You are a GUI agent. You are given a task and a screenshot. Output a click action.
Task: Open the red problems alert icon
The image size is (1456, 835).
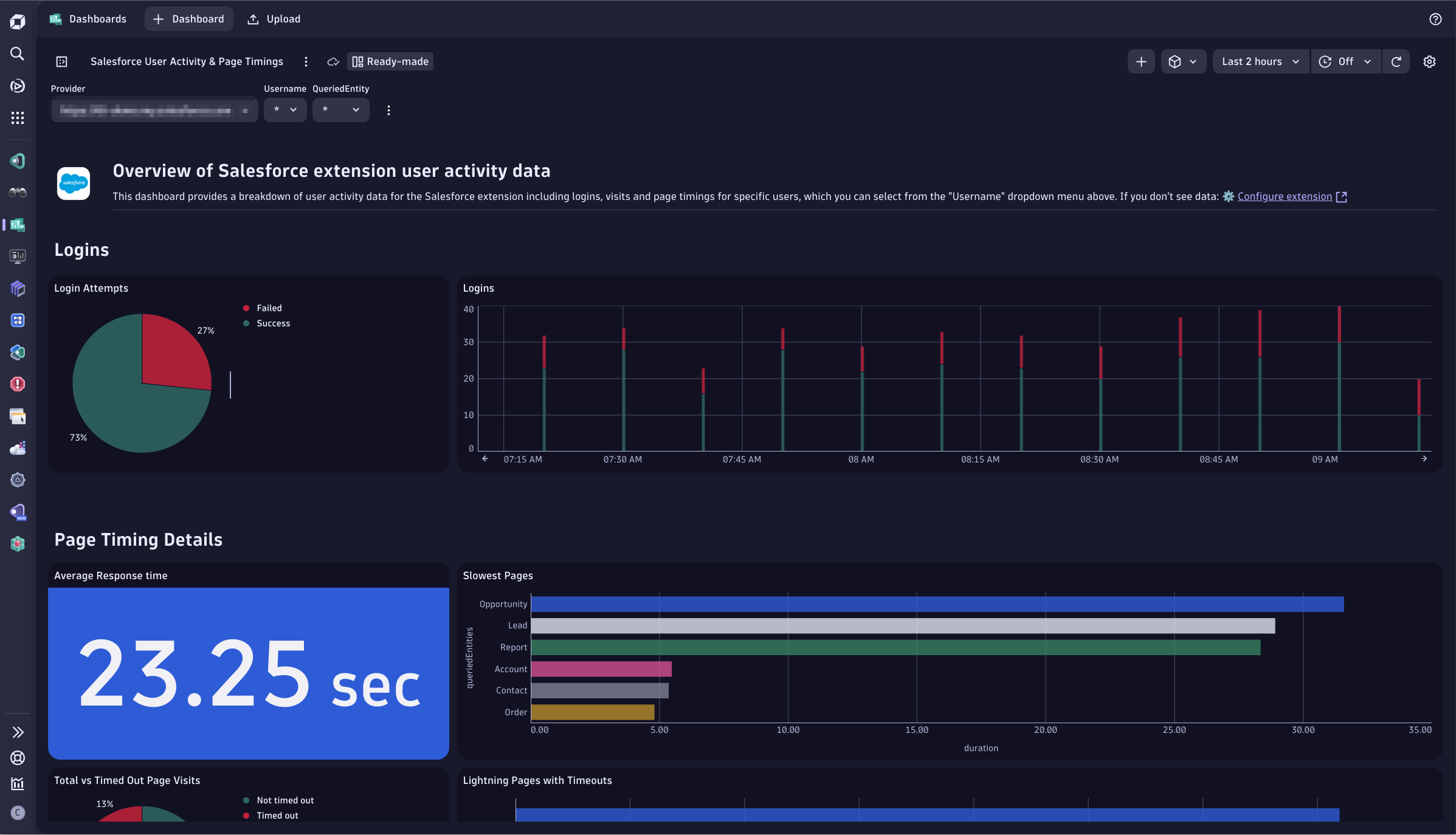tap(18, 384)
